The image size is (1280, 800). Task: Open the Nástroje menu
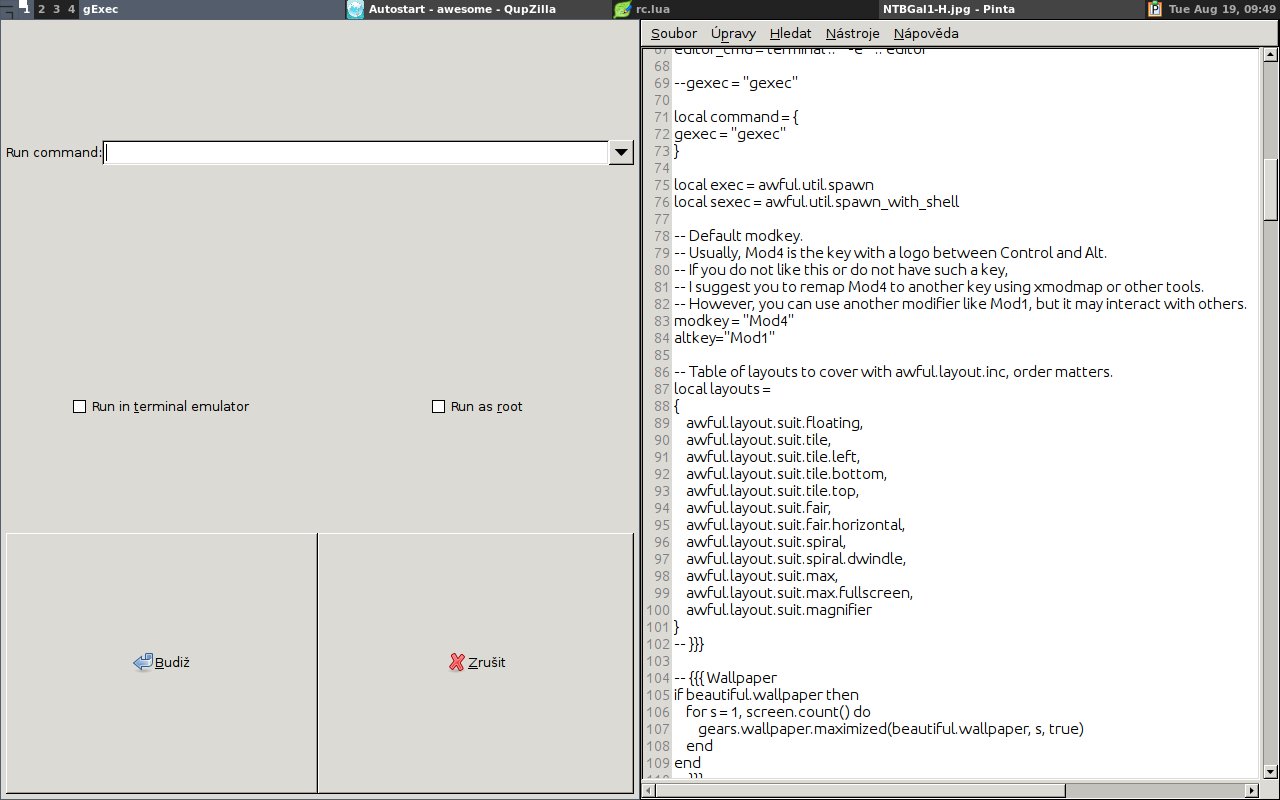point(852,33)
